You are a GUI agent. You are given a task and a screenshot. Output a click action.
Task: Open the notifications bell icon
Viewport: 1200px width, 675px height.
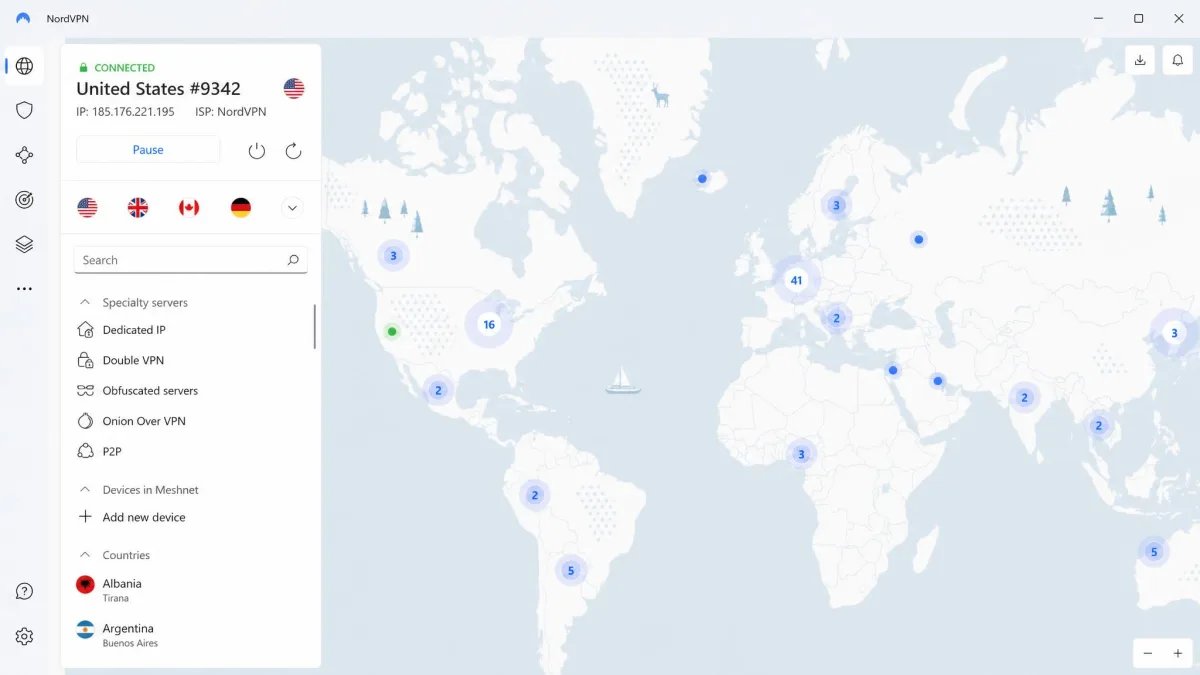pos(1177,60)
